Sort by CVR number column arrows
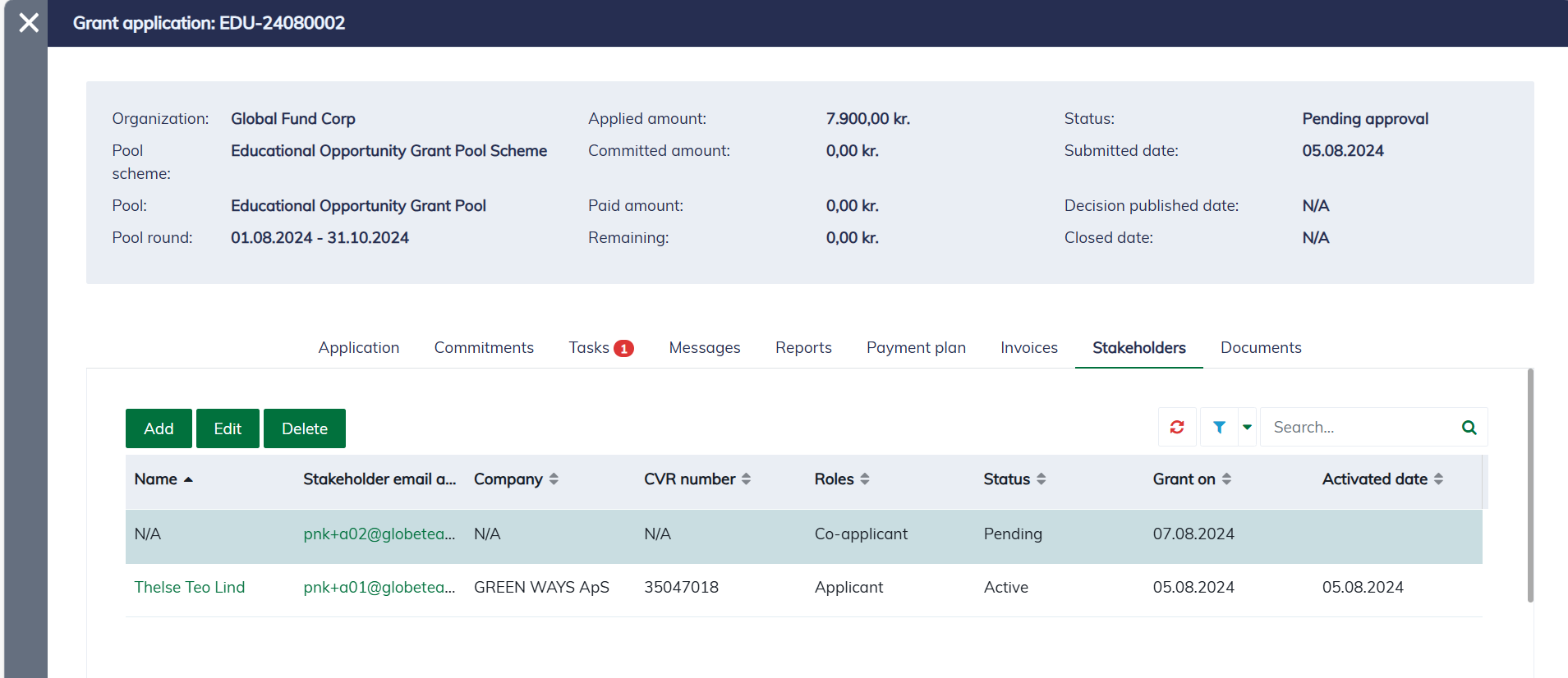The width and height of the screenshot is (1568, 678). click(746, 479)
